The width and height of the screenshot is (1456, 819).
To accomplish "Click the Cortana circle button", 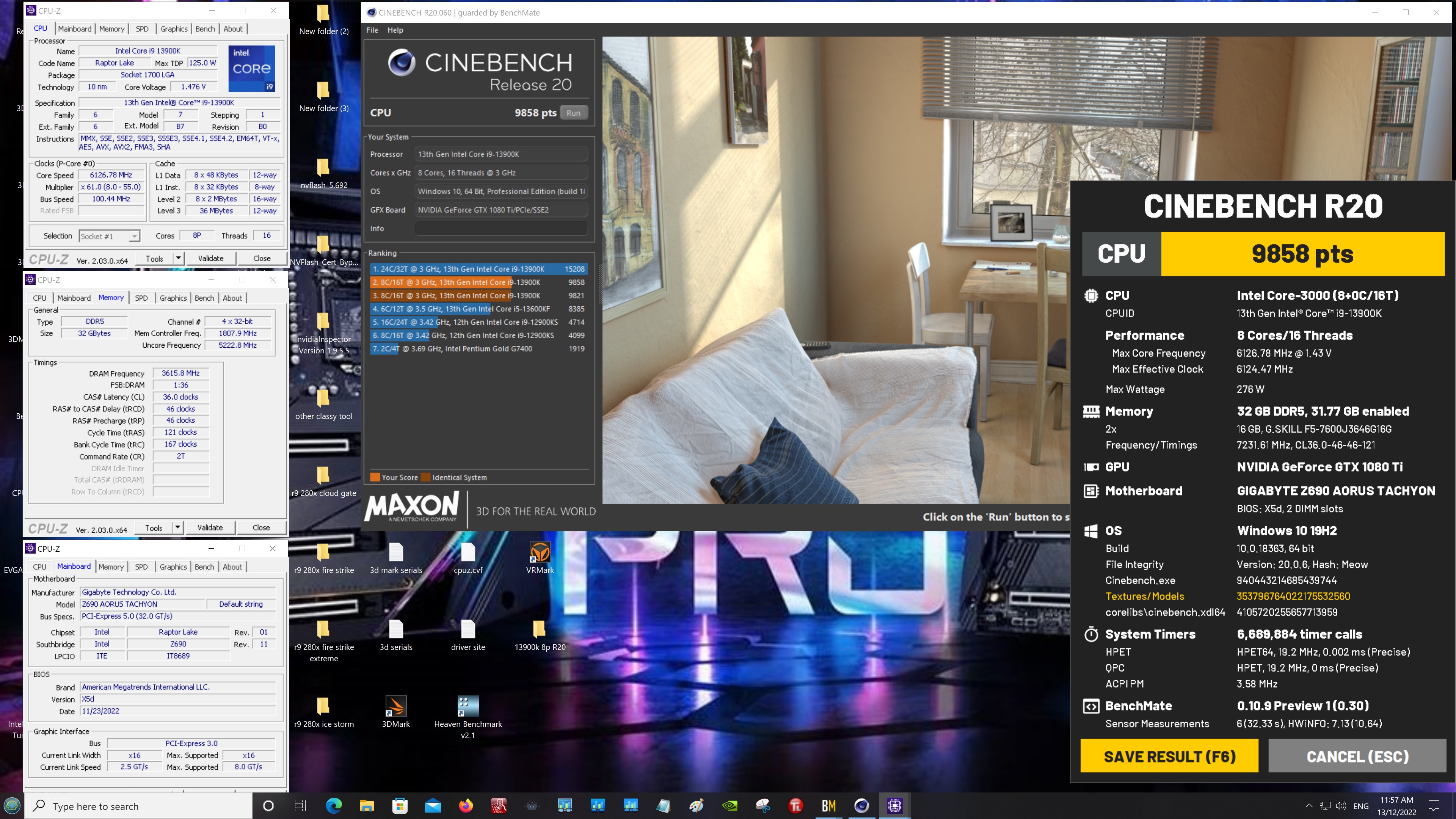I will (x=268, y=805).
